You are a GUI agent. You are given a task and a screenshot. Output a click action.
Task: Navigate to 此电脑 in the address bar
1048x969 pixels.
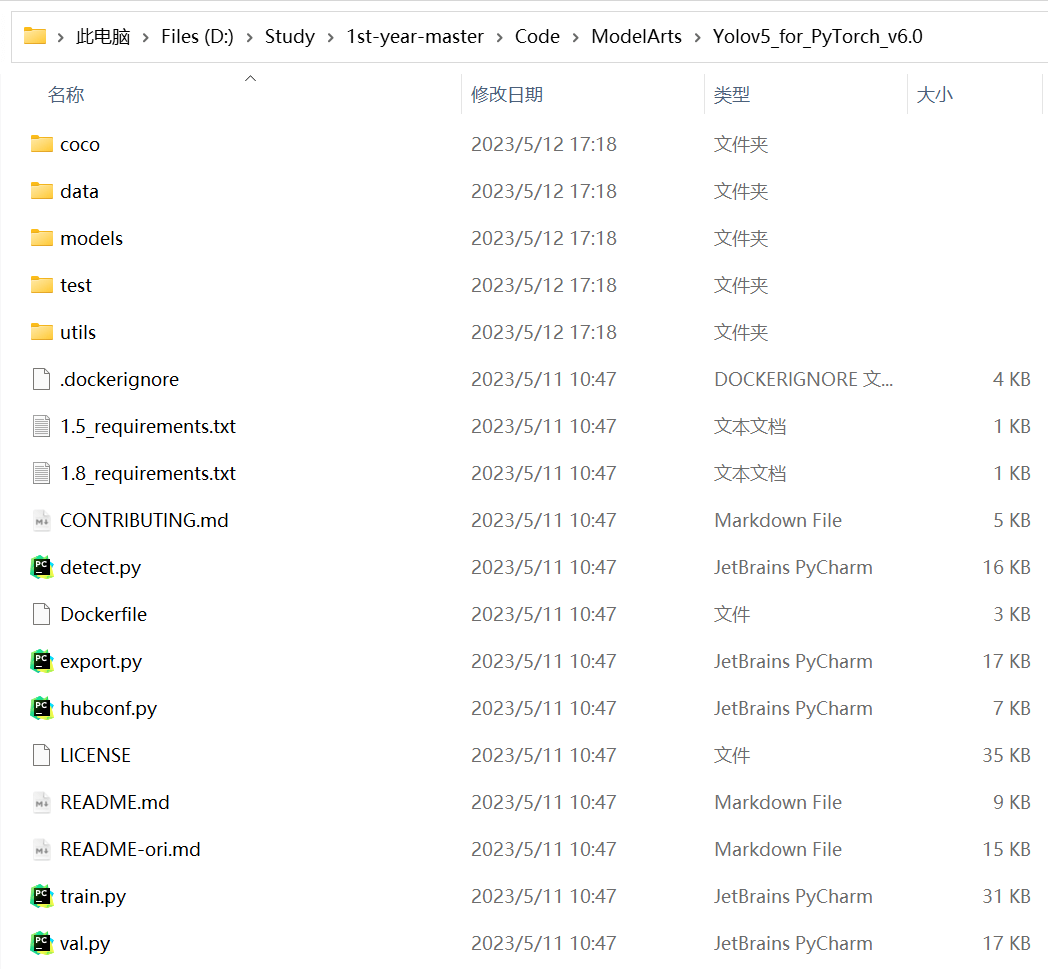(103, 37)
